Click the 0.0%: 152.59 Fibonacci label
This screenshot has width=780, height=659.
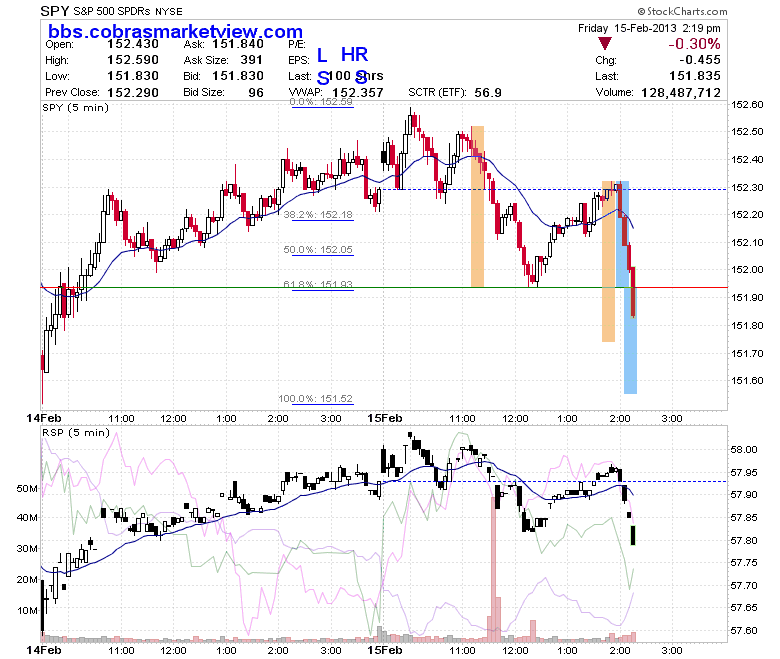[321, 101]
